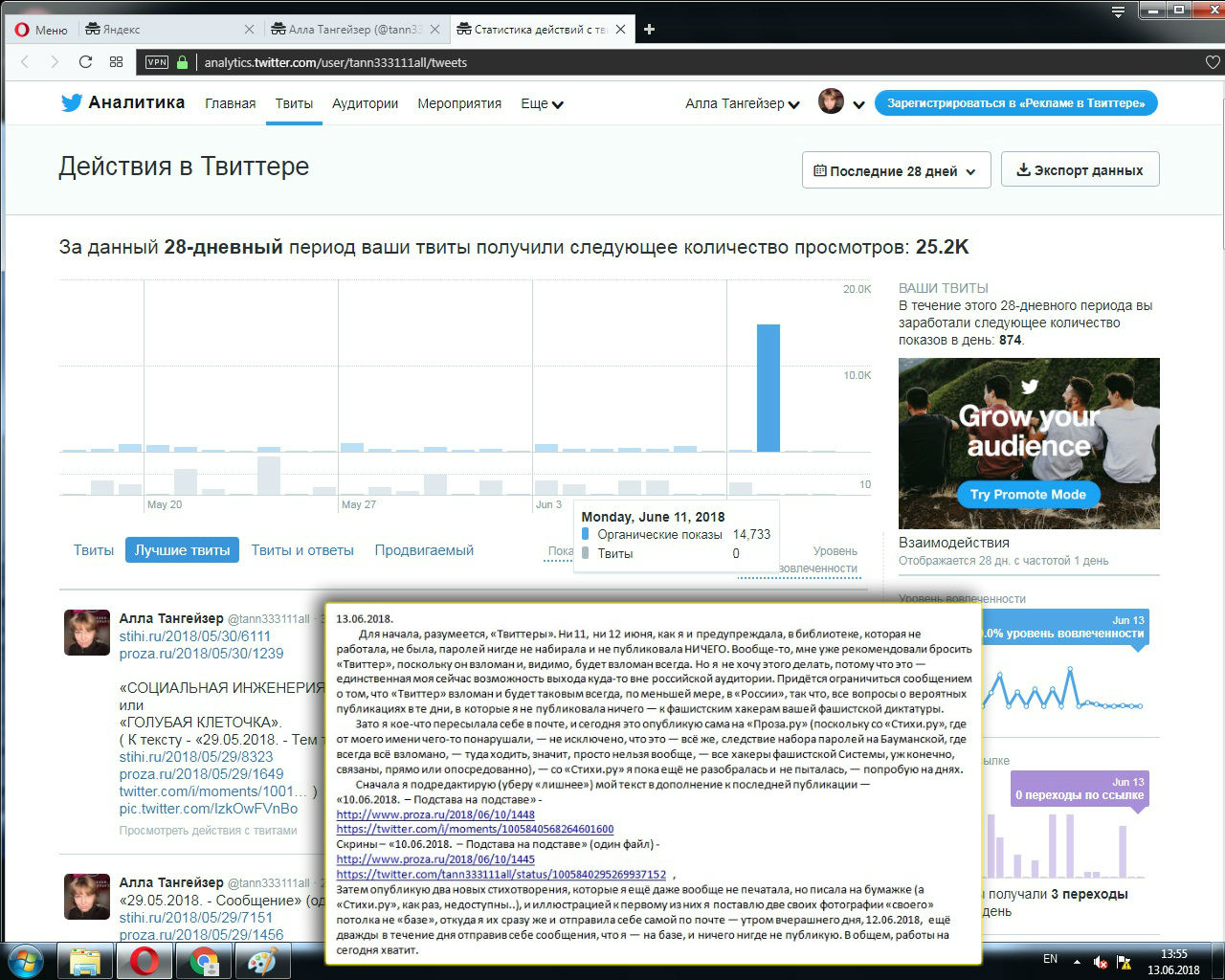Close the Яндекс tab
This screenshot has width=1225, height=980.
pos(250,30)
